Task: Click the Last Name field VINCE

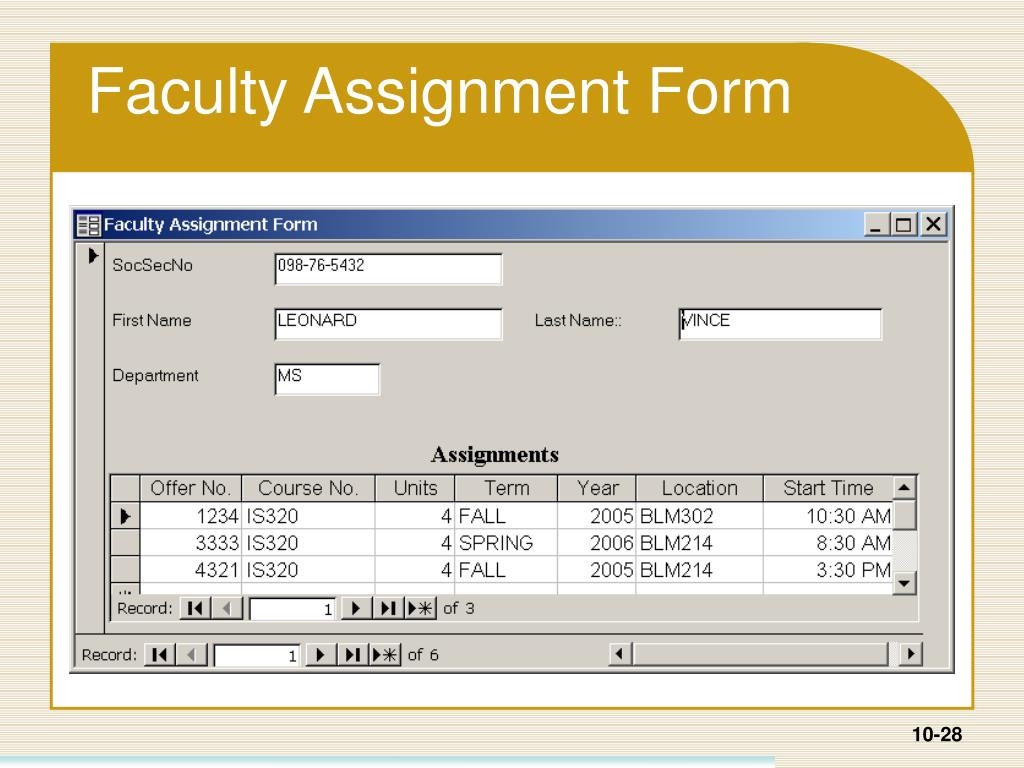Action: [780, 324]
